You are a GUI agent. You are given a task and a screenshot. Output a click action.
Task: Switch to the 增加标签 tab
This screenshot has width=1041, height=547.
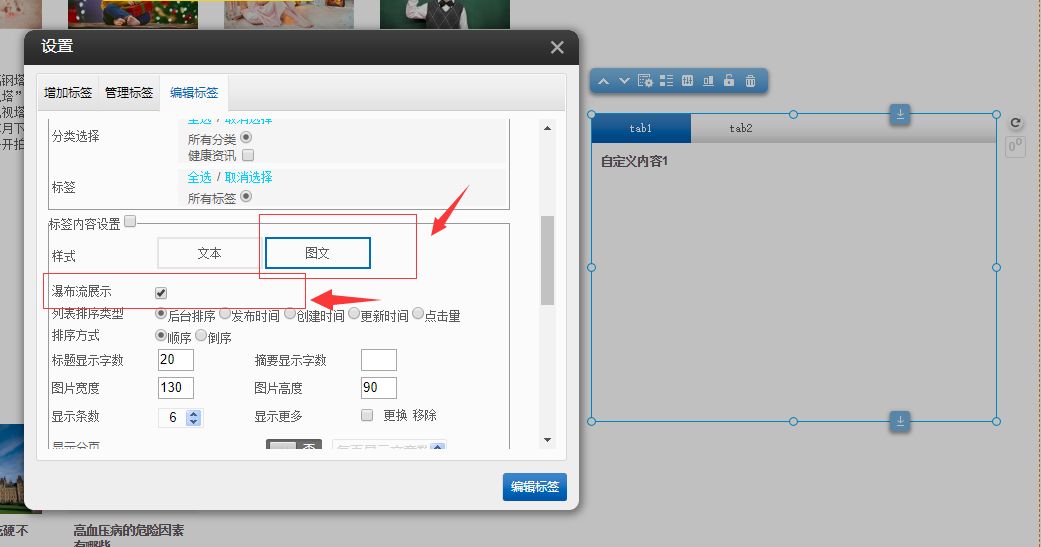68,93
